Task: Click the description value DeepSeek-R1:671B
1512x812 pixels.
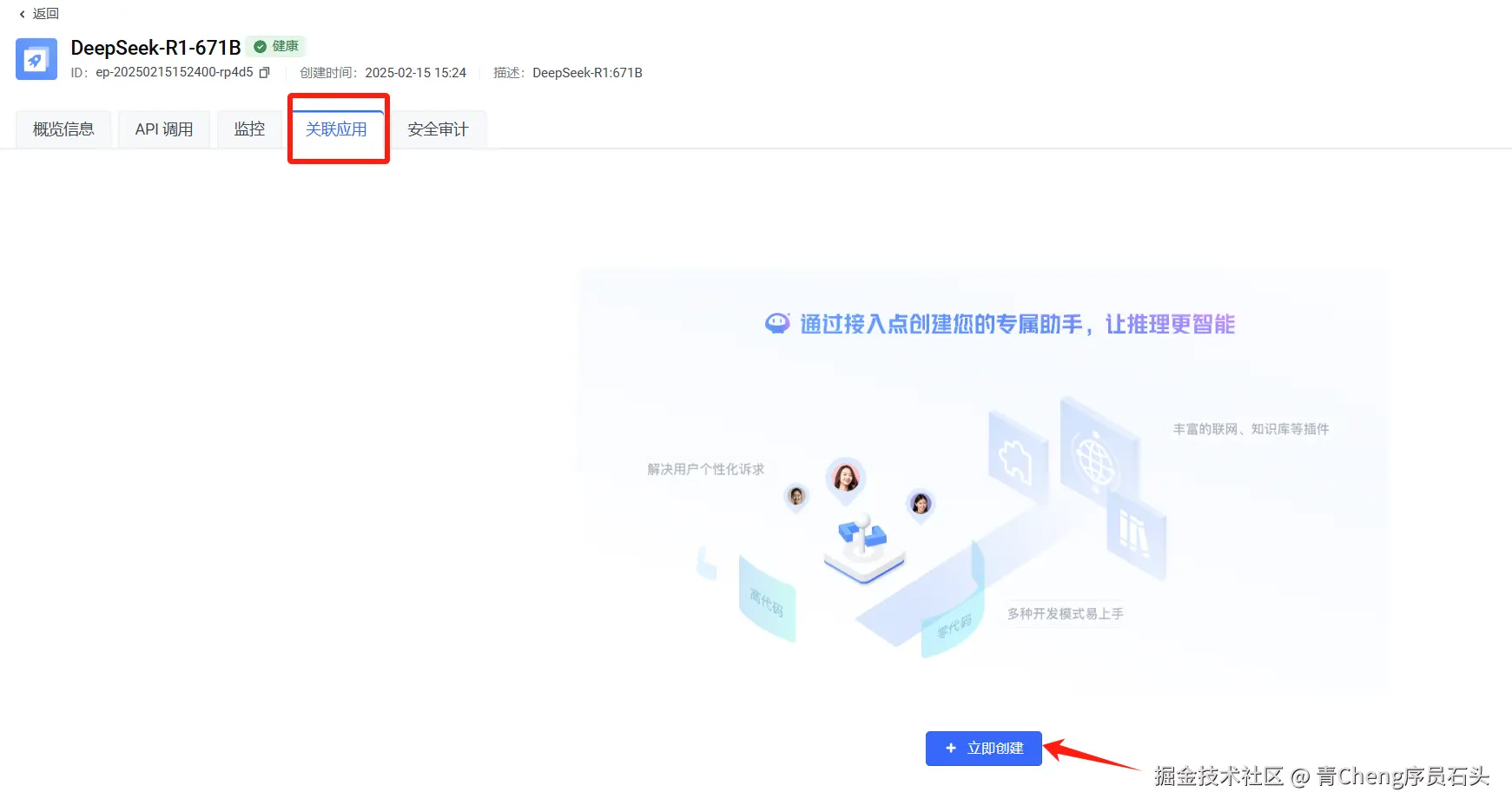Action: point(588,73)
